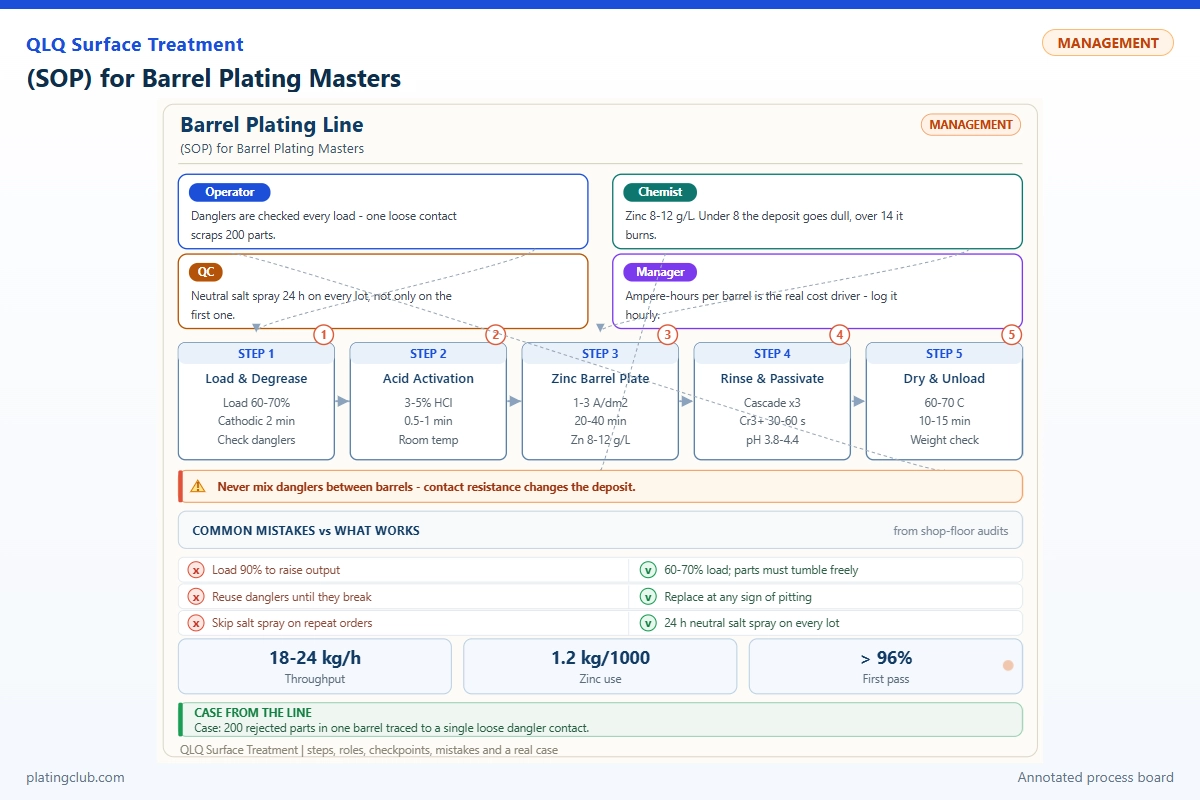The width and height of the screenshot is (1200, 800).
Task: Click 'Check danglers' in Step 1
Action: point(256,440)
